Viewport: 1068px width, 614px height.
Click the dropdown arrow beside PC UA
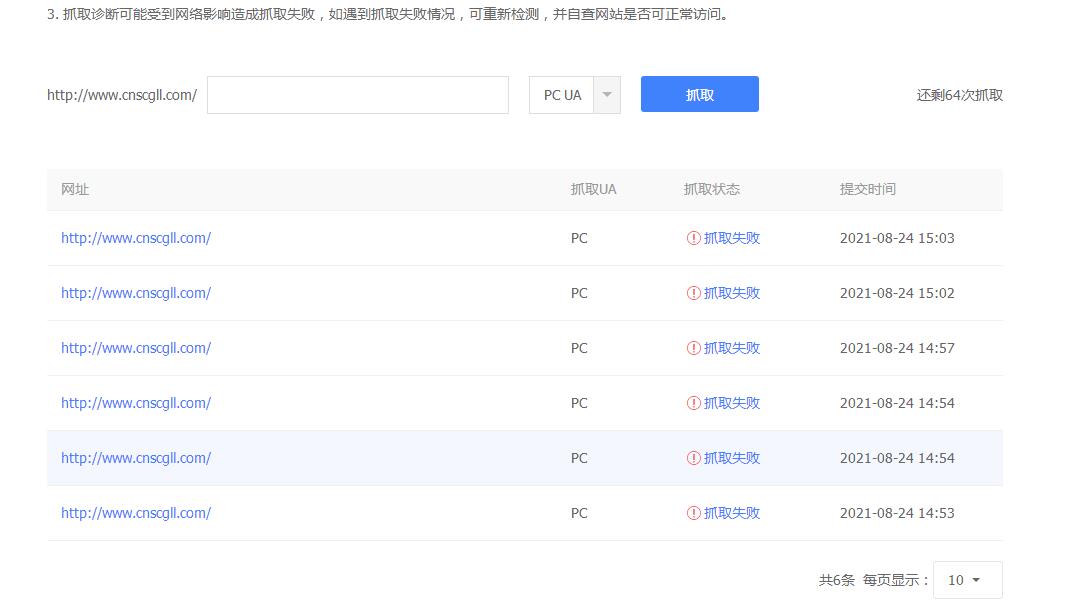[x=607, y=94]
